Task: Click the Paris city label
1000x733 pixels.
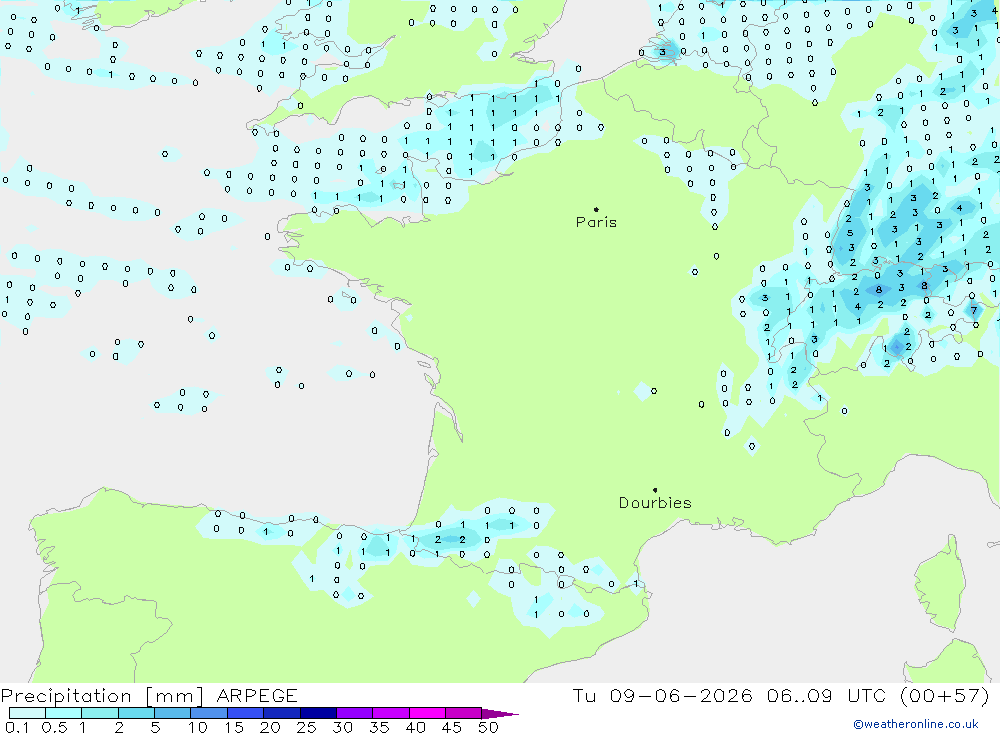Action: pos(596,222)
